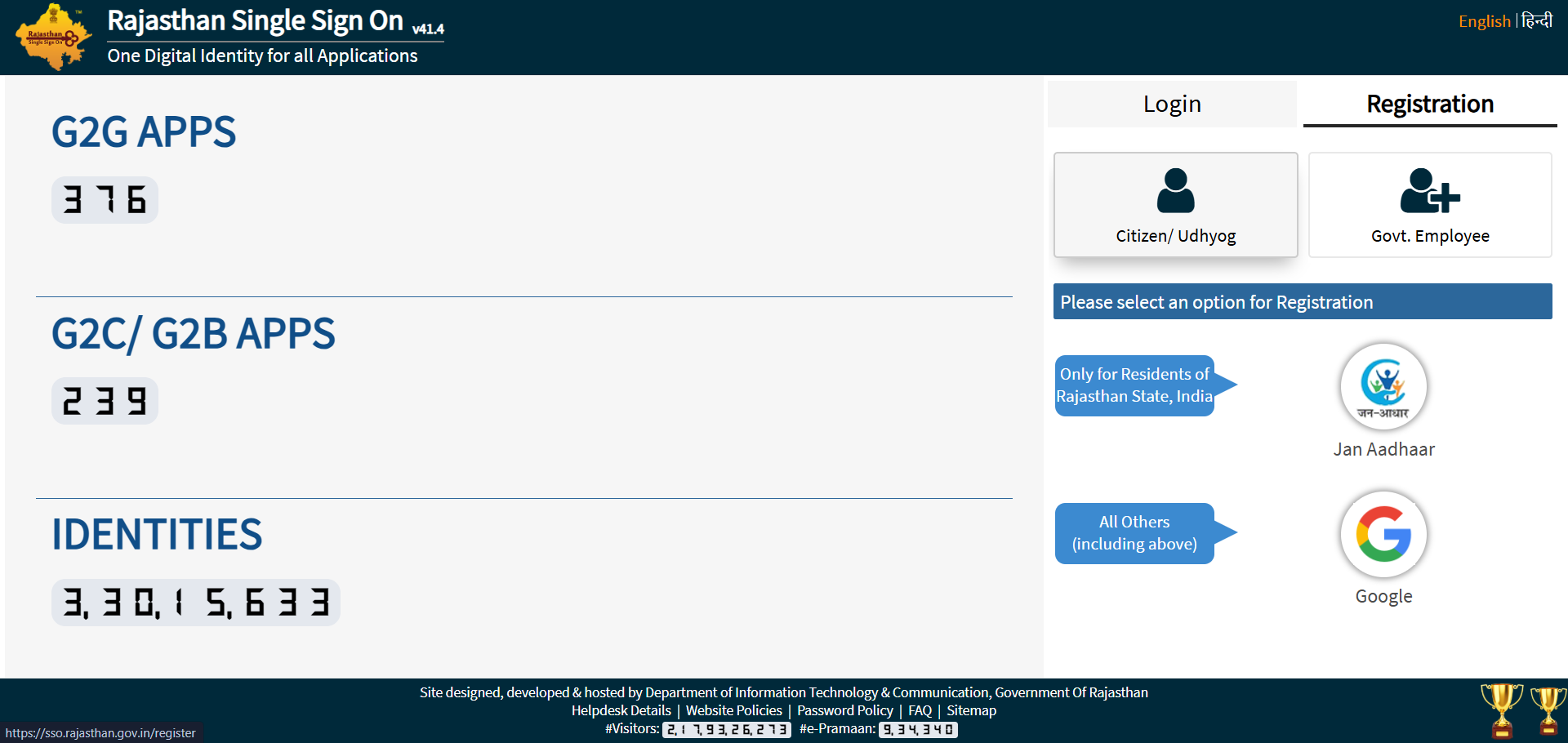Switch language to Hindi (हिन्दी)
Viewport: 1568px width, 743px height.
tap(1537, 21)
